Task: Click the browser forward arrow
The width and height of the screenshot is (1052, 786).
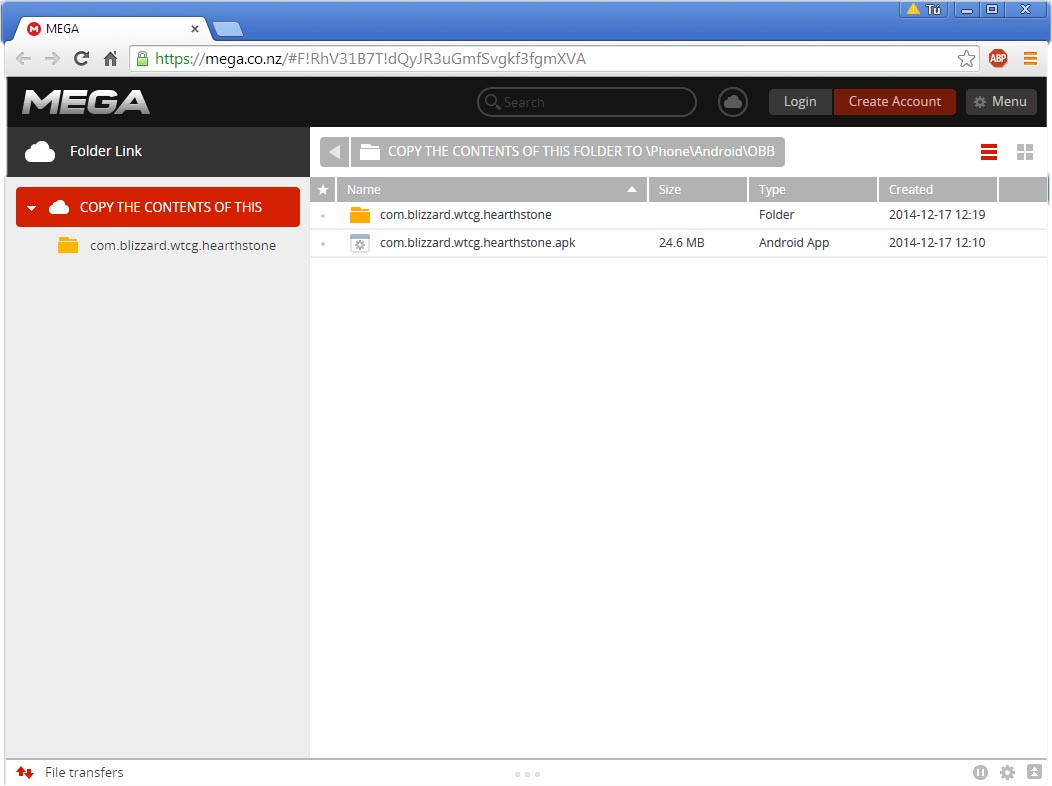Action: point(52,58)
